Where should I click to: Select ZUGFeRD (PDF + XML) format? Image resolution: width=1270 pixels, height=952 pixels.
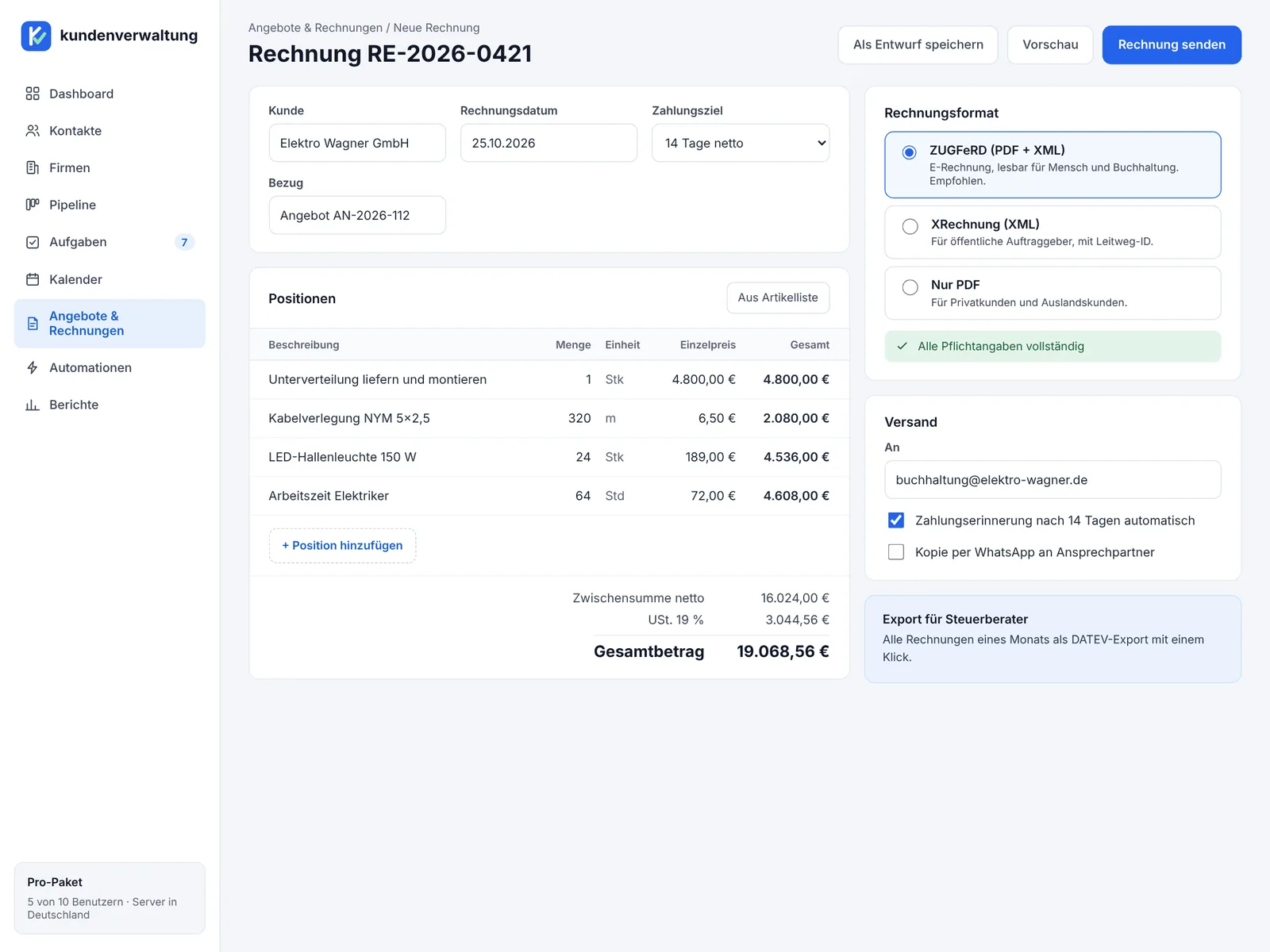click(x=1053, y=165)
